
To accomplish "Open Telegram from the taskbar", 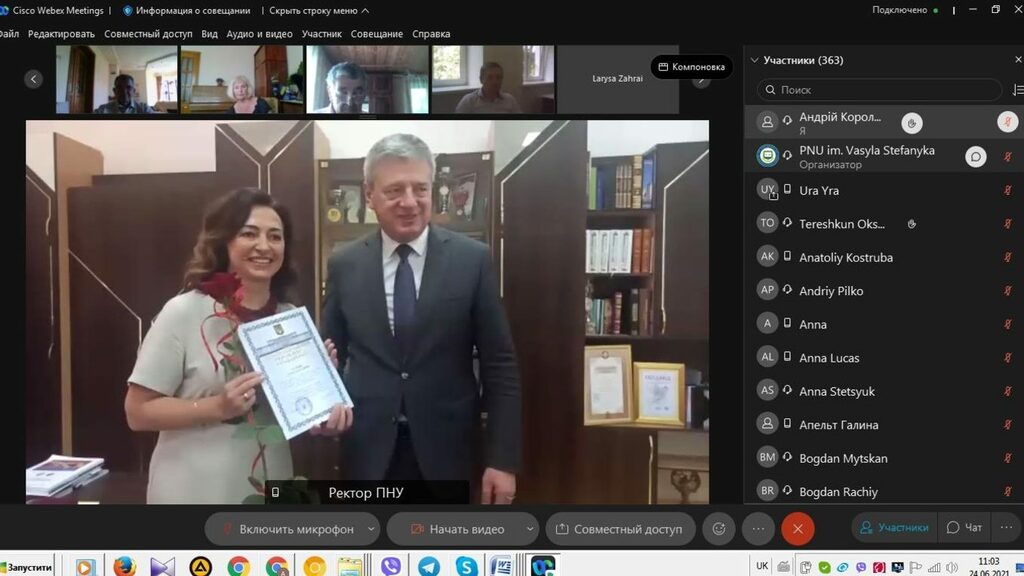I will point(428,566).
